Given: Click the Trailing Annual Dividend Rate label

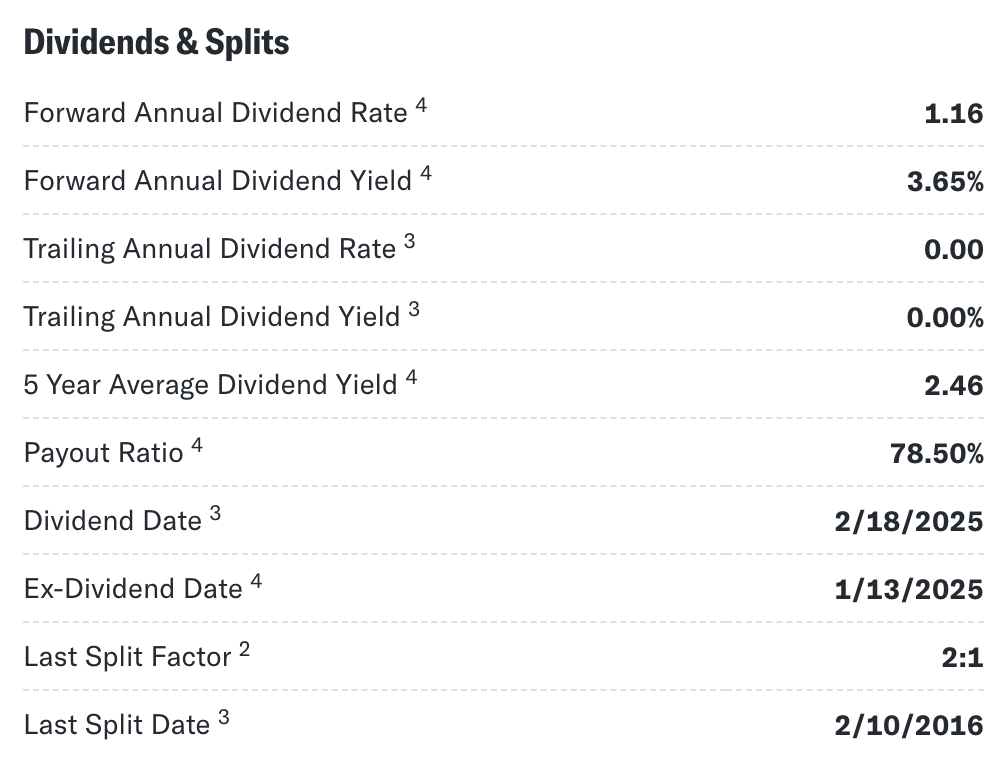Looking at the screenshot, I should [x=210, y=249].
